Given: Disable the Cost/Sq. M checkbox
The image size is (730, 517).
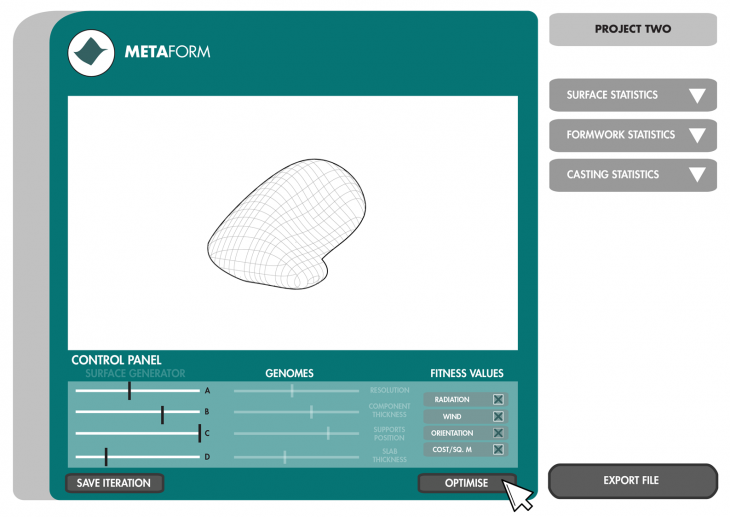Looking at the screenshot, I should point(498,450).
